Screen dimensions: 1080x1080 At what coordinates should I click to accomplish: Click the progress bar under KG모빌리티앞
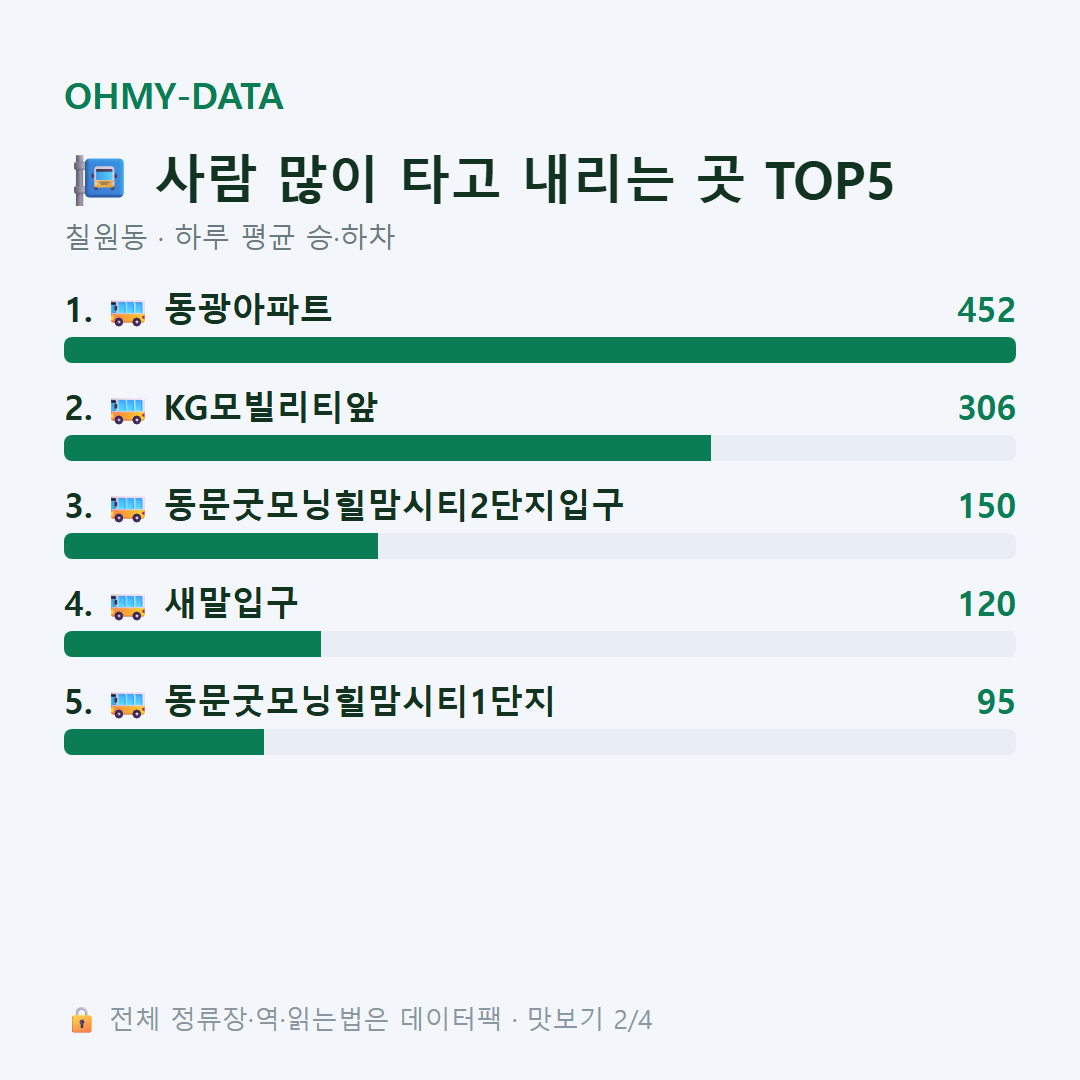coord(540,448)
